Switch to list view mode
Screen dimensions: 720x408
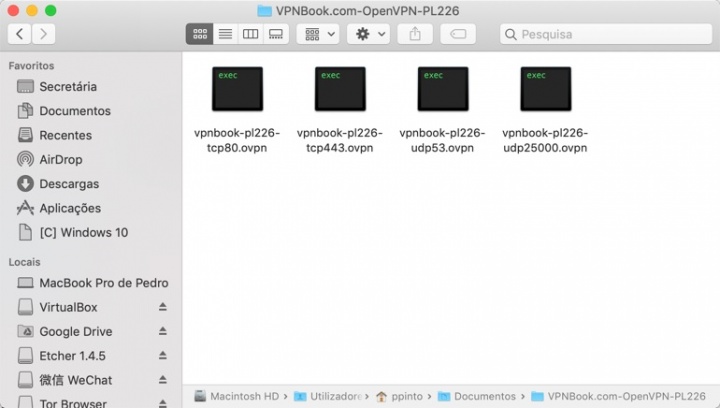tap(225, 34)
